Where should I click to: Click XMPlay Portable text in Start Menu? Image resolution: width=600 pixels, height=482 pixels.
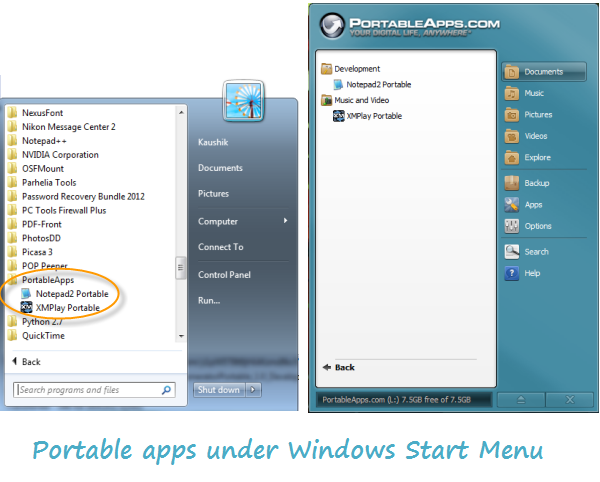pos(68,308)
